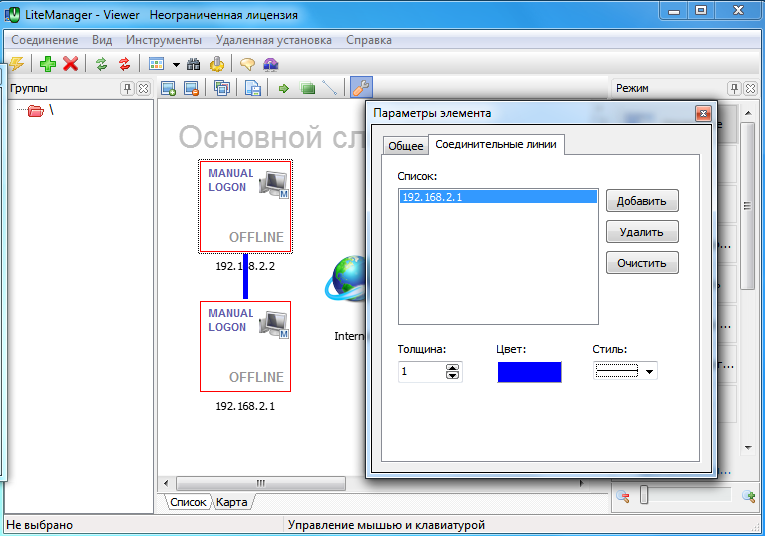Select the connecting line tool icon
This screenshot has height=536, width=765.
pyautogui.click(x=330, y=88)
